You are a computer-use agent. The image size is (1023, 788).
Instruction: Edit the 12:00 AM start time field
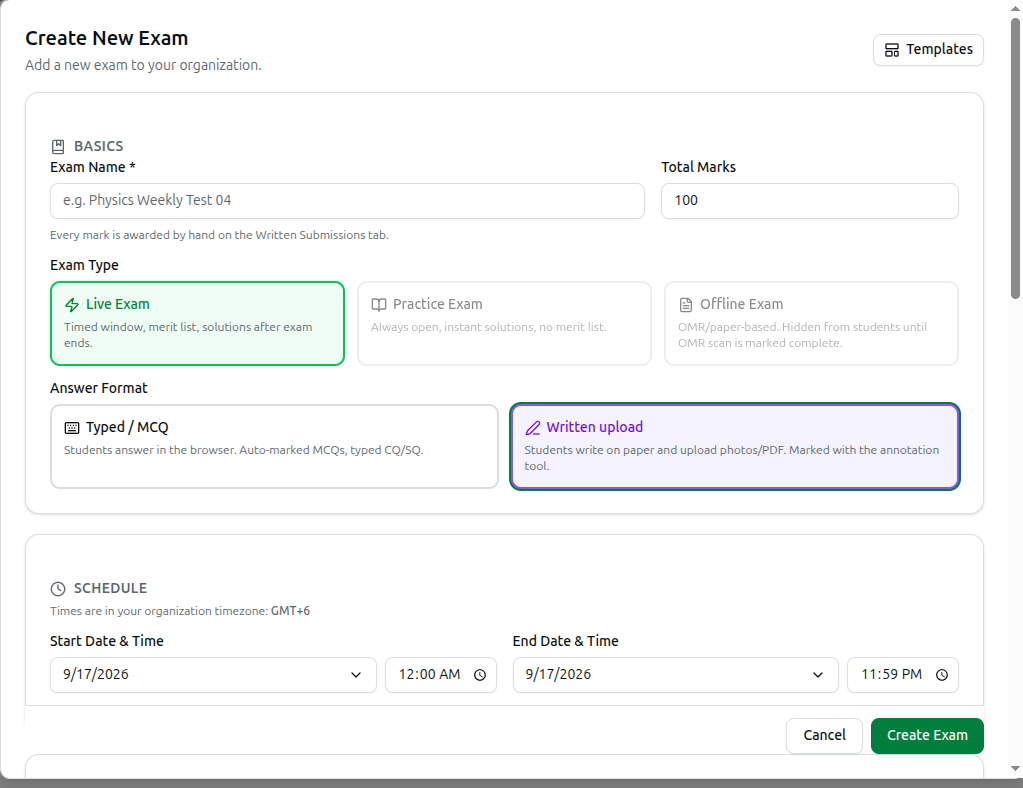coord(441,675)
